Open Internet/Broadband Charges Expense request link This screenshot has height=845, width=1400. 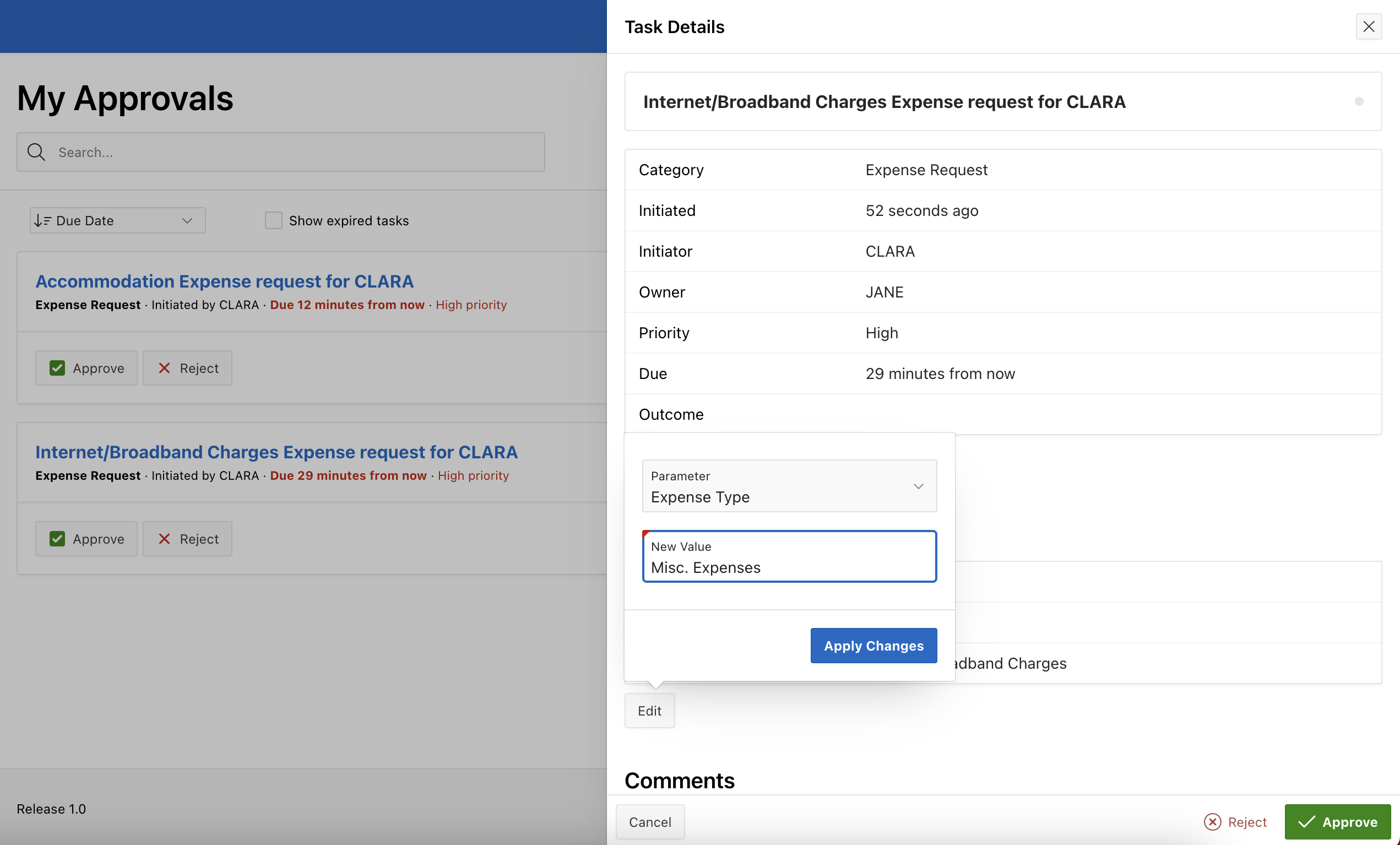[x=276, y=452]
